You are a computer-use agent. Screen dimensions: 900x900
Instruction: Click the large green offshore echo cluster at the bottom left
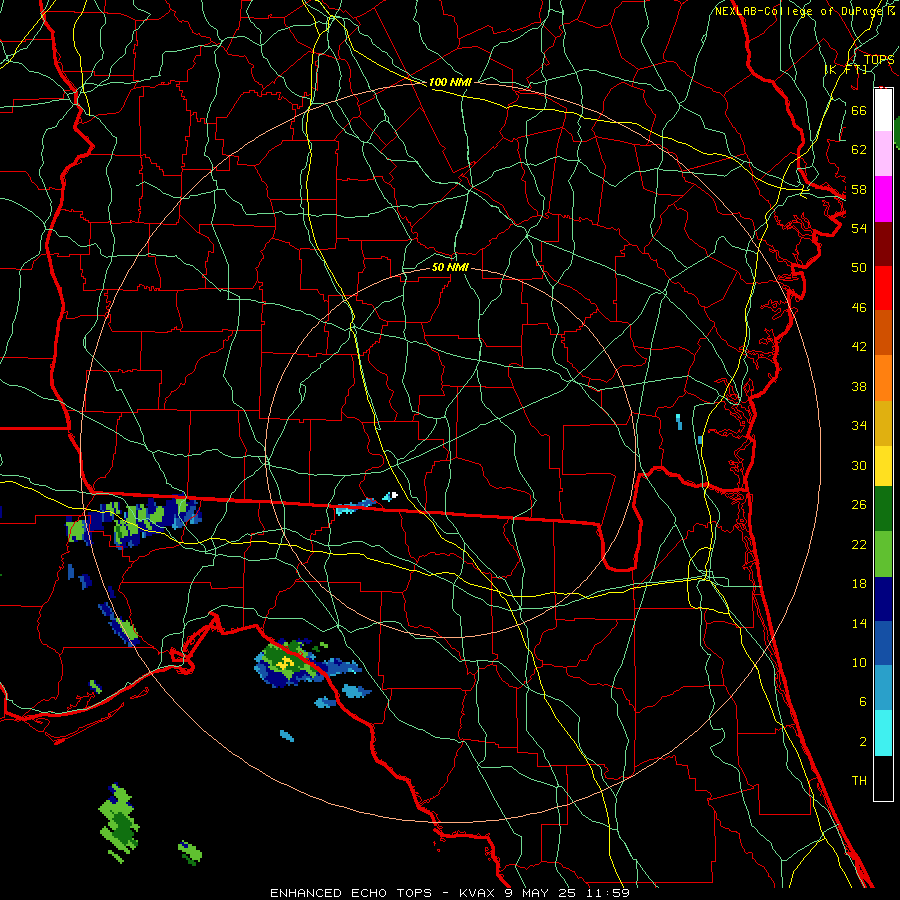pyautogui.click(x=119, y=823)
